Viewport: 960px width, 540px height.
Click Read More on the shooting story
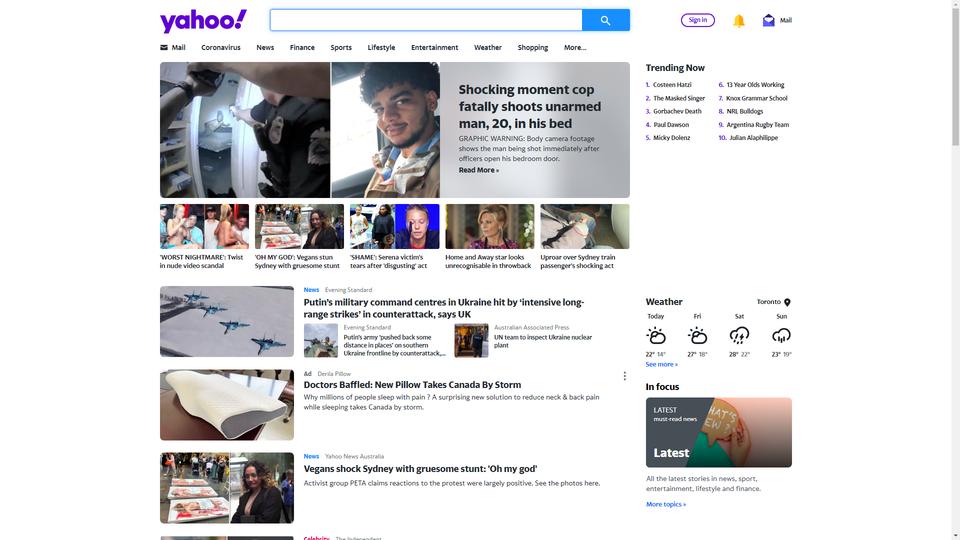pos(479,170)
